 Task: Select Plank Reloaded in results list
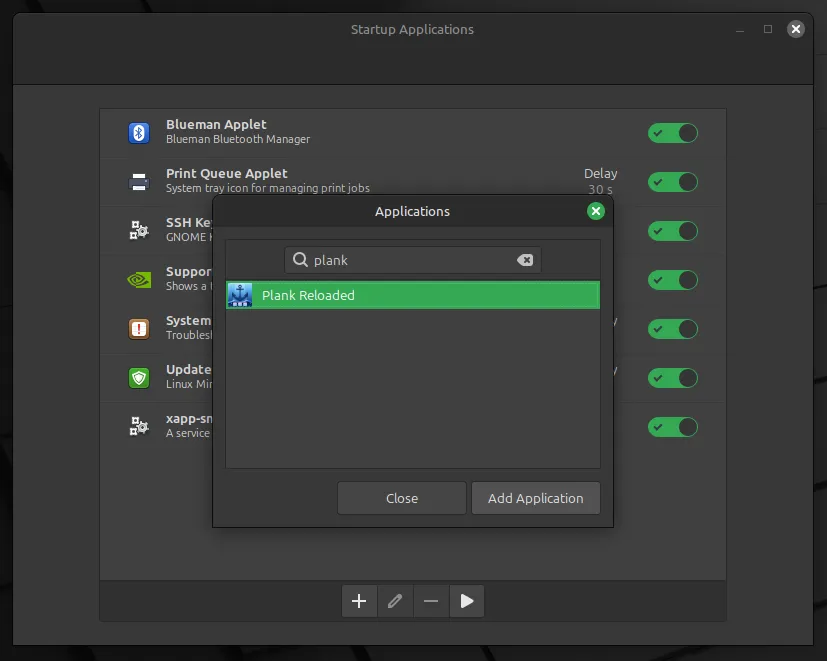tap(413, 295)
